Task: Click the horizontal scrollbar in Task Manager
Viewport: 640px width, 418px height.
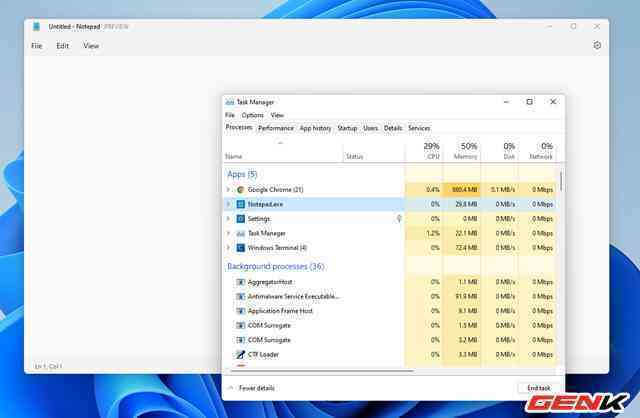Action: pos(322,371)
